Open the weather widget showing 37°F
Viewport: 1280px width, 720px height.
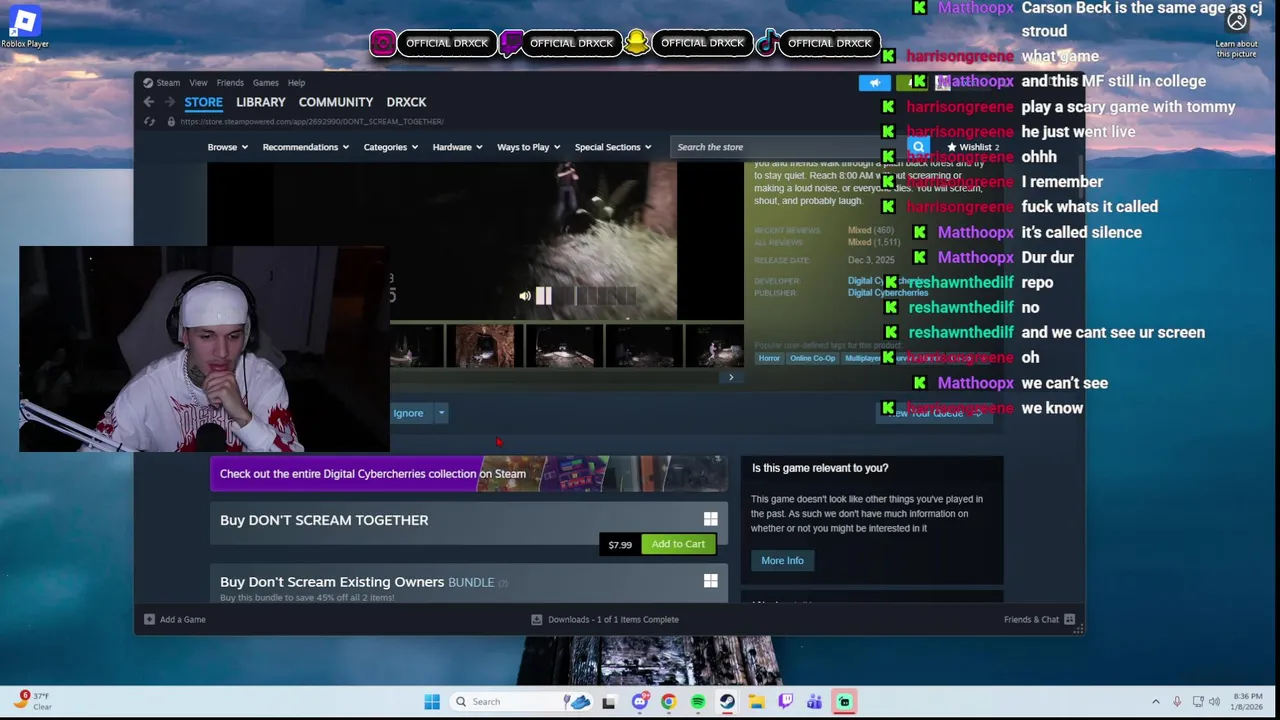tap(34, 701)
